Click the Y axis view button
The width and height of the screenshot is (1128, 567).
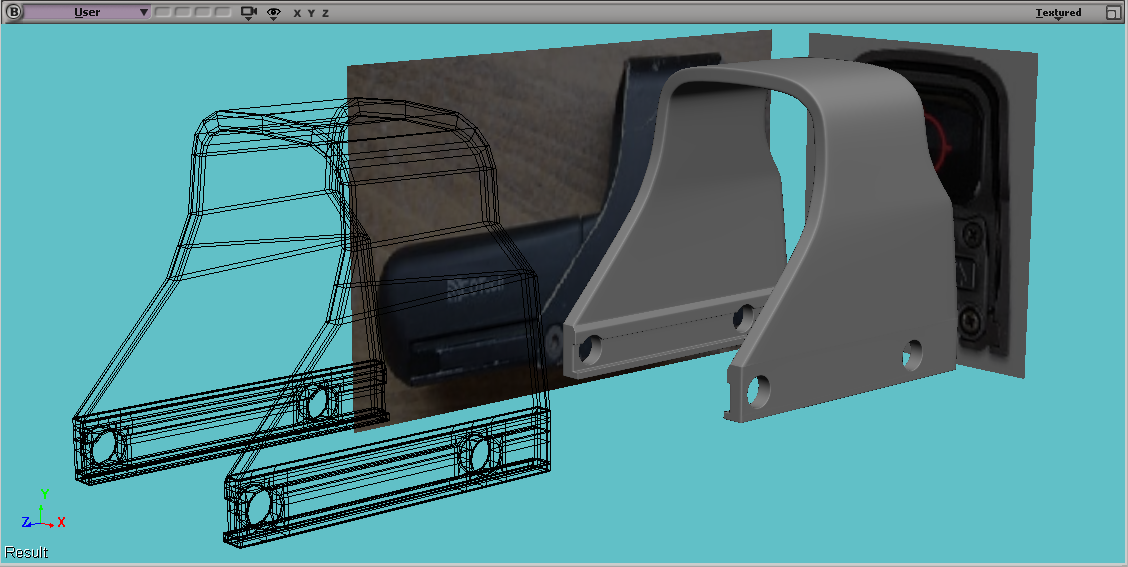click(x=311, y=13)
